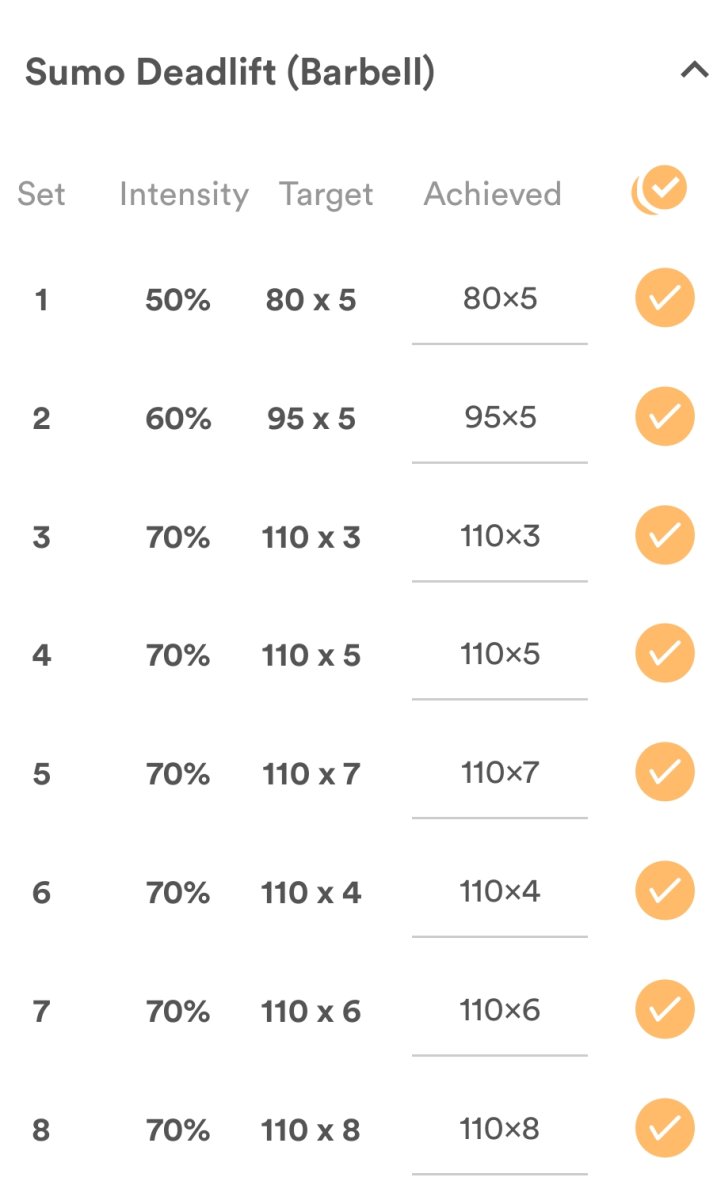
Task: Select the achieved 110×5 field
Action: pyautogui.click(x=499, y=653)
